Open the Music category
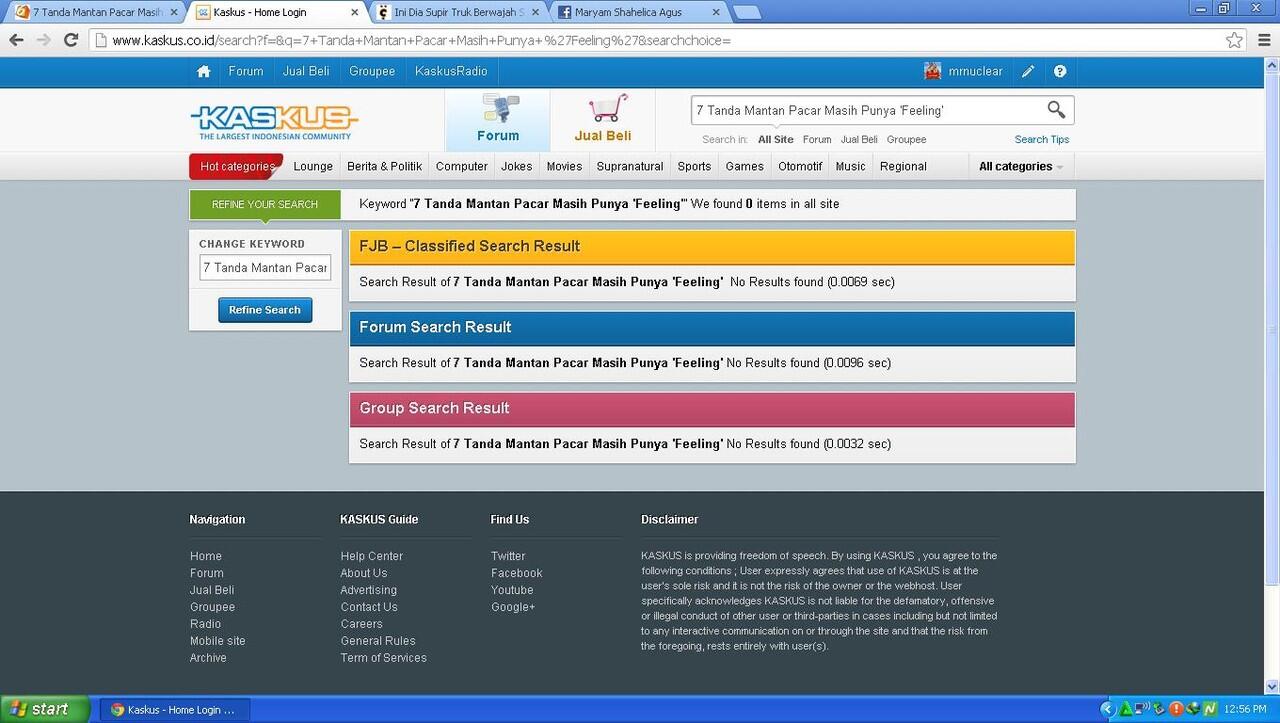The width and height of the screenshot is (1280, 723). pyautogui.click(x=850, y=166)
